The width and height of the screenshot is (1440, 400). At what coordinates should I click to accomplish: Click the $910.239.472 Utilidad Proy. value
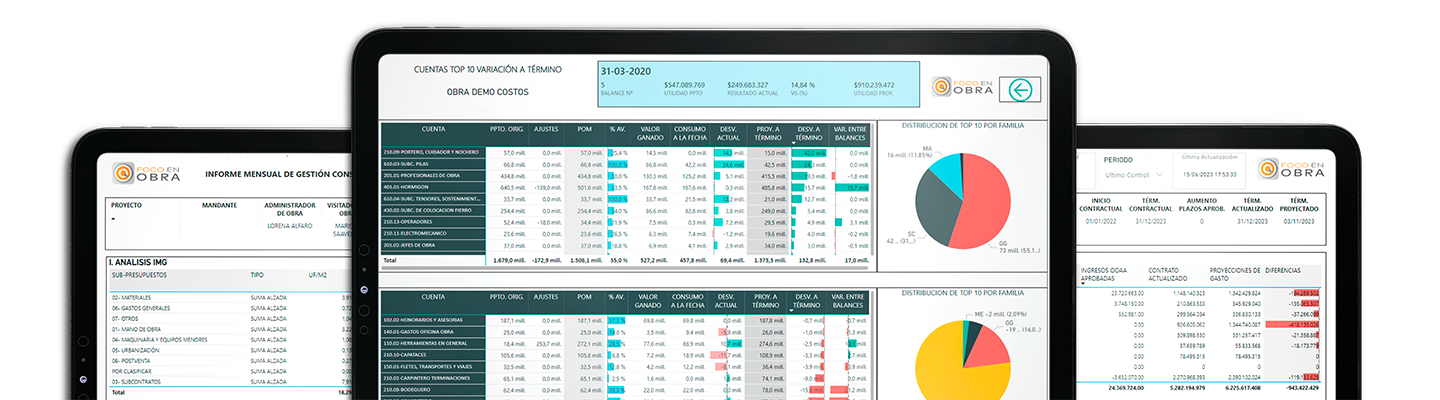874,85
